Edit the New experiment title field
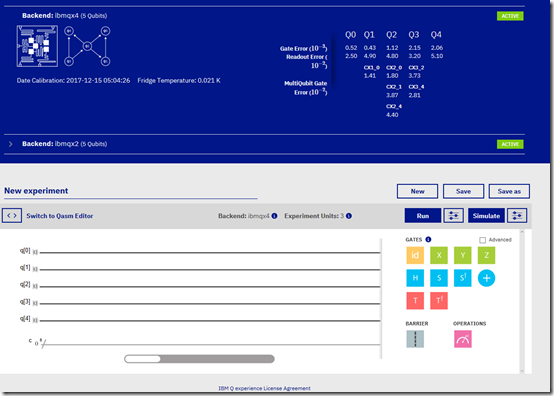 tap(131, 191)
